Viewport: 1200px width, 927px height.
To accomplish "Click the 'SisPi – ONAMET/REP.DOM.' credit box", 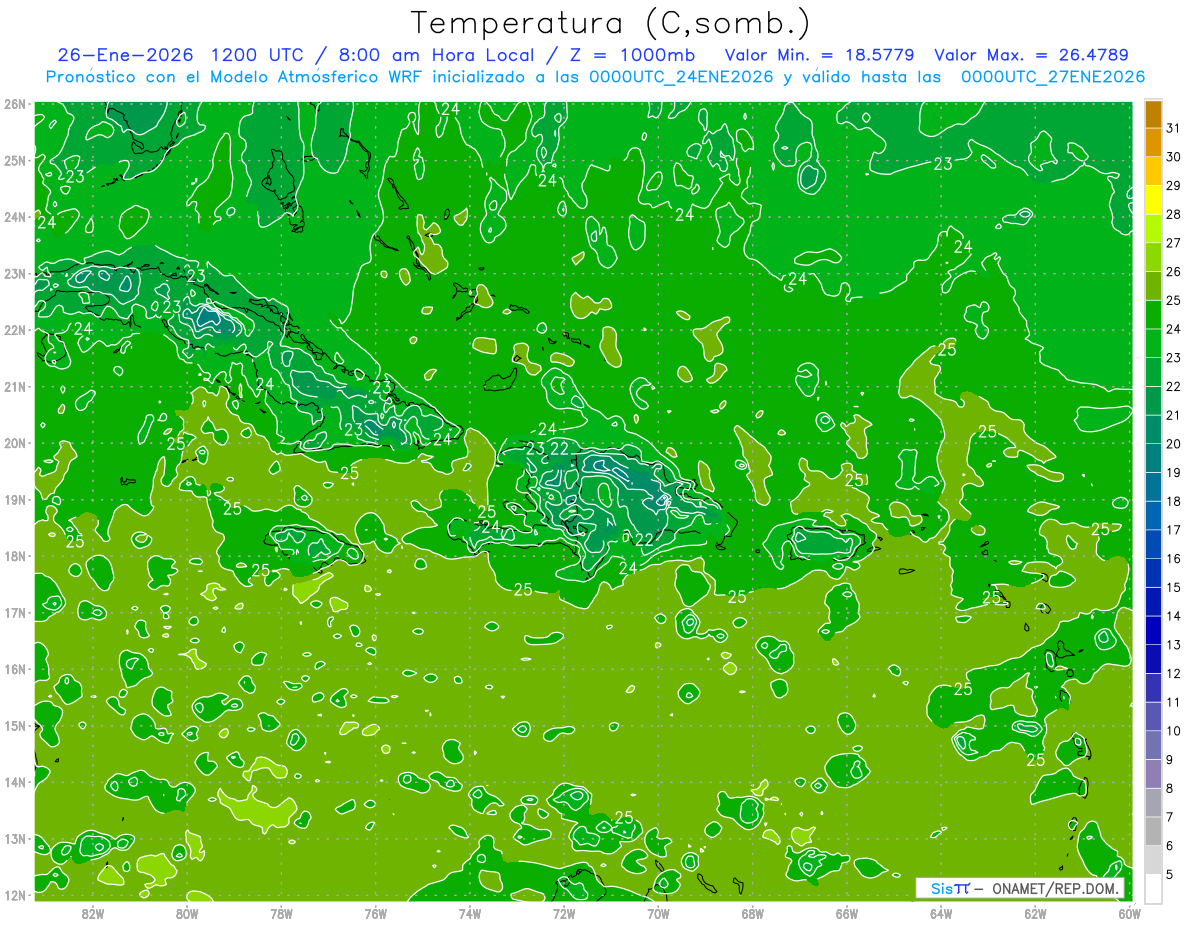I will click(x=1022, y=888).
